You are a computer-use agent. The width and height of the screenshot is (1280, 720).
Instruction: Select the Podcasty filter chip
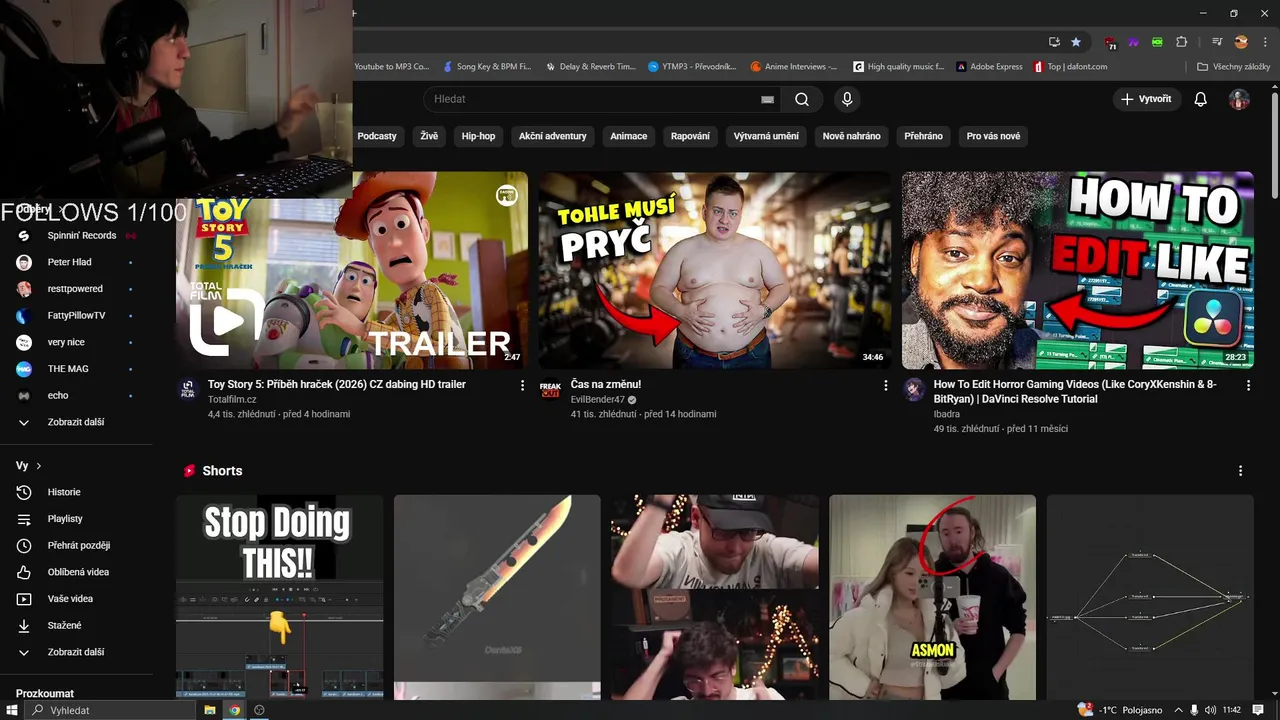(x=377, y=136)
